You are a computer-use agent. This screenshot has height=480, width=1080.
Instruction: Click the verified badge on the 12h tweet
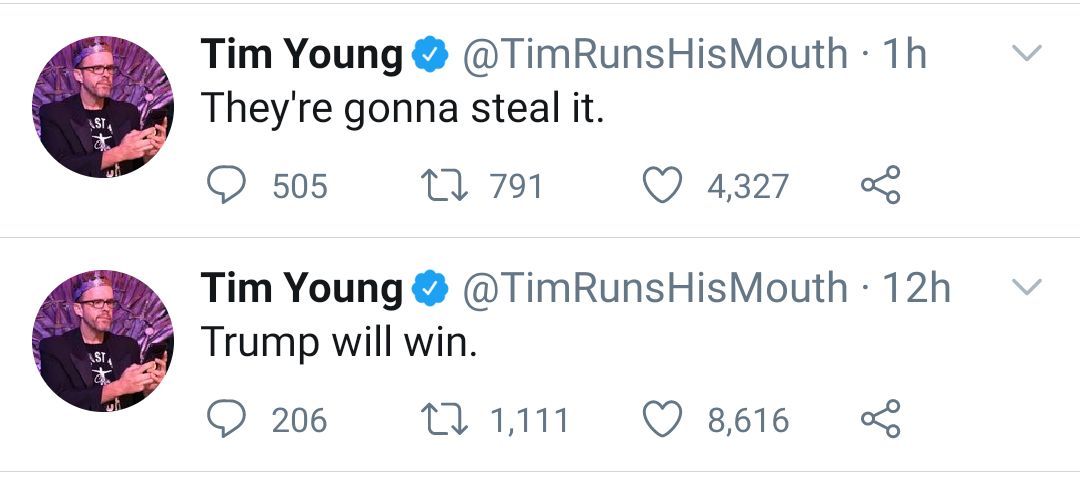tap(431, 290)
